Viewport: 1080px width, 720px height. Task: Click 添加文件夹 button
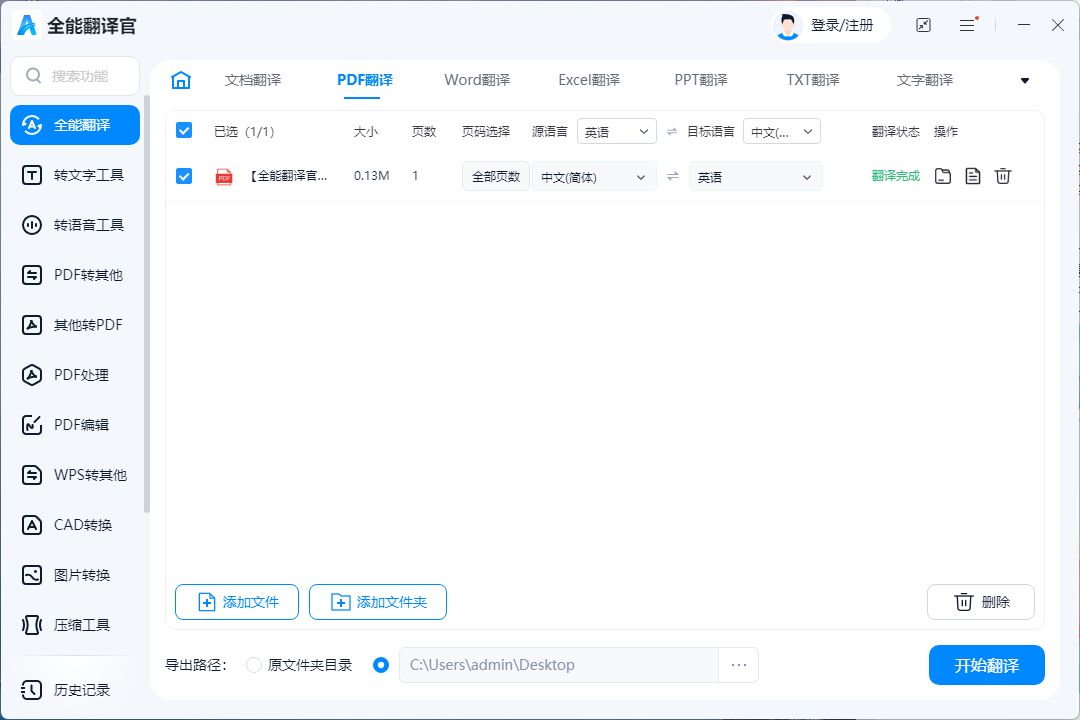377,602
